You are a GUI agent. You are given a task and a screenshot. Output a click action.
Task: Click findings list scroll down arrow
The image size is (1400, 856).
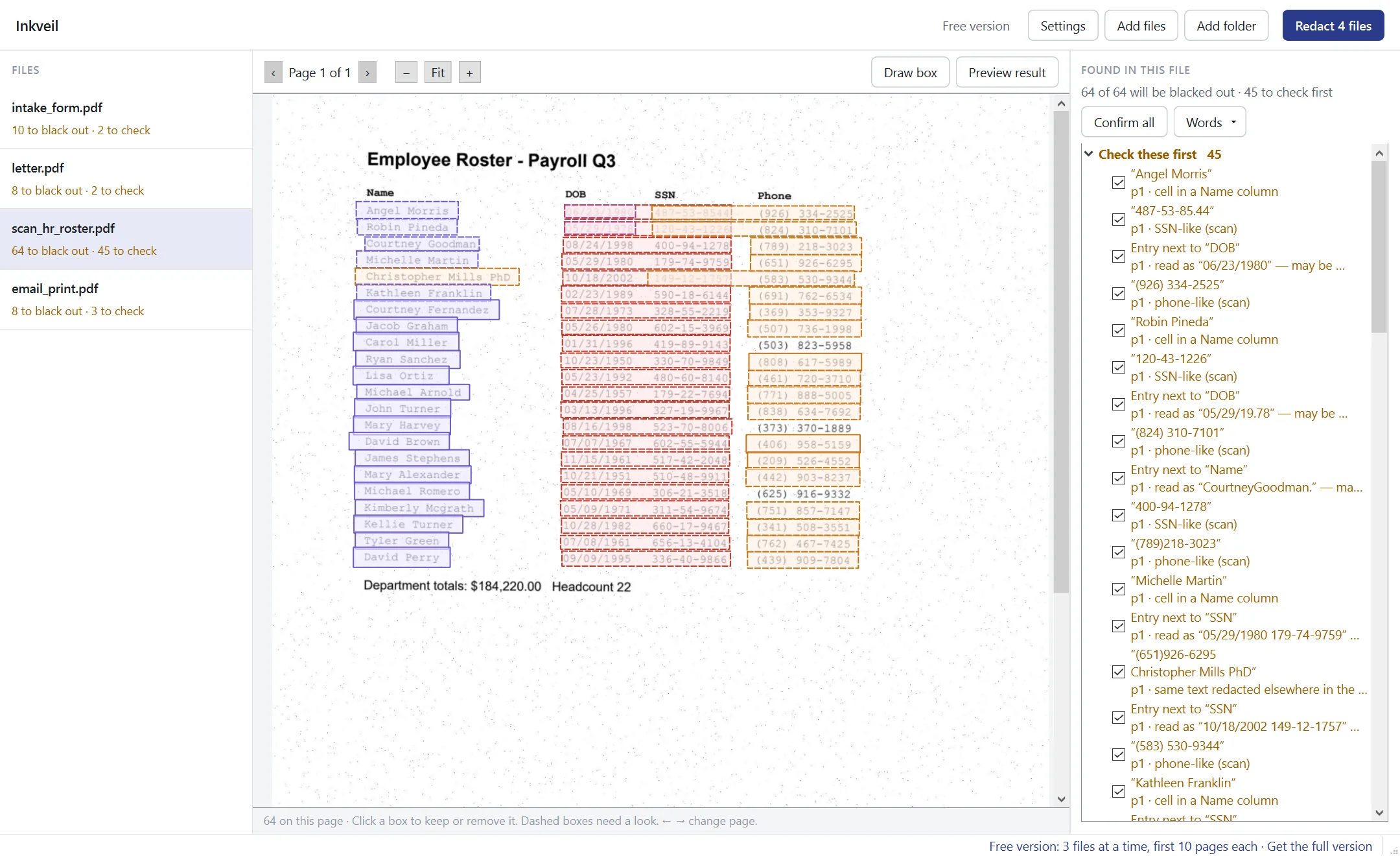tap(1379, 813)
